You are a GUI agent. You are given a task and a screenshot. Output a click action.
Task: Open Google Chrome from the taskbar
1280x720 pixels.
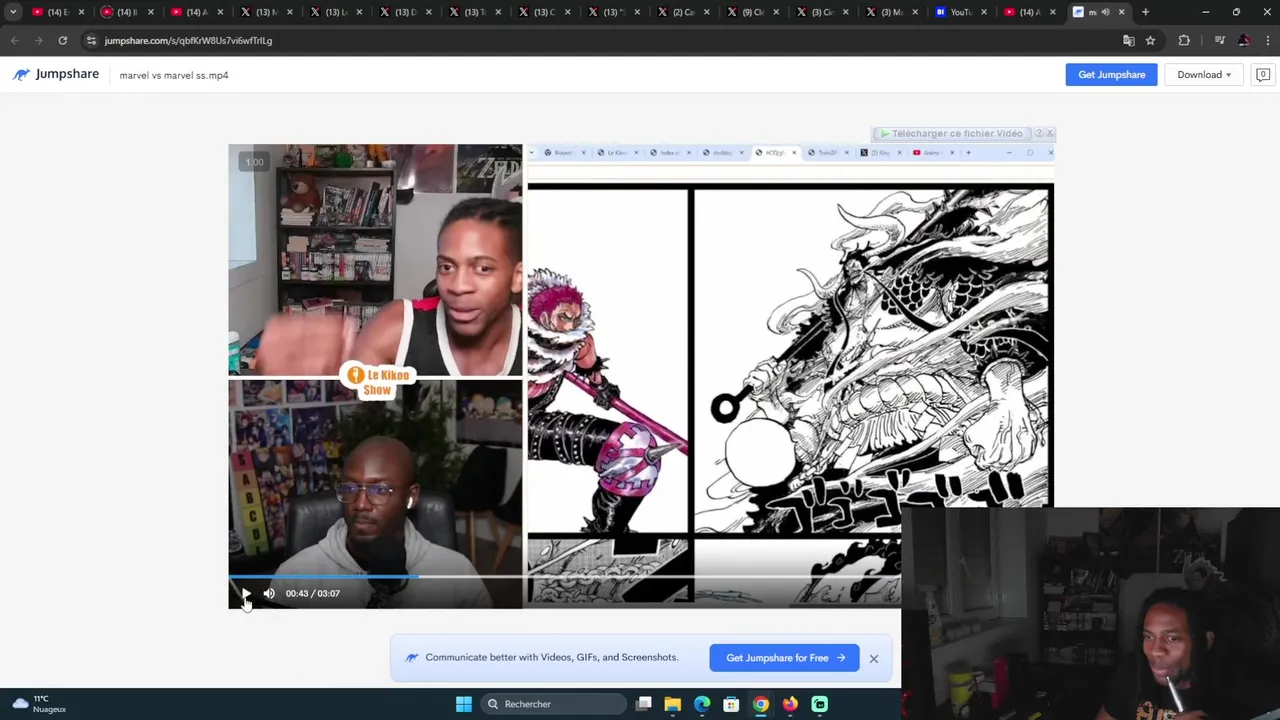coord(761,704)
